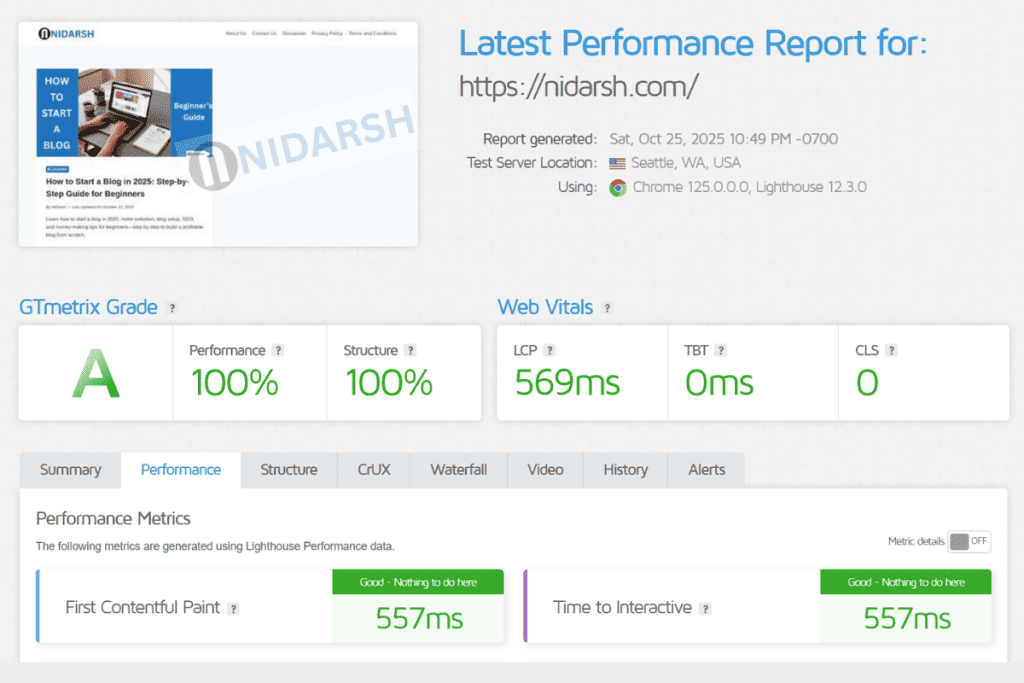Click the US flag icon
Screen dimensions: 1024x683
click(x=619, y=162)
